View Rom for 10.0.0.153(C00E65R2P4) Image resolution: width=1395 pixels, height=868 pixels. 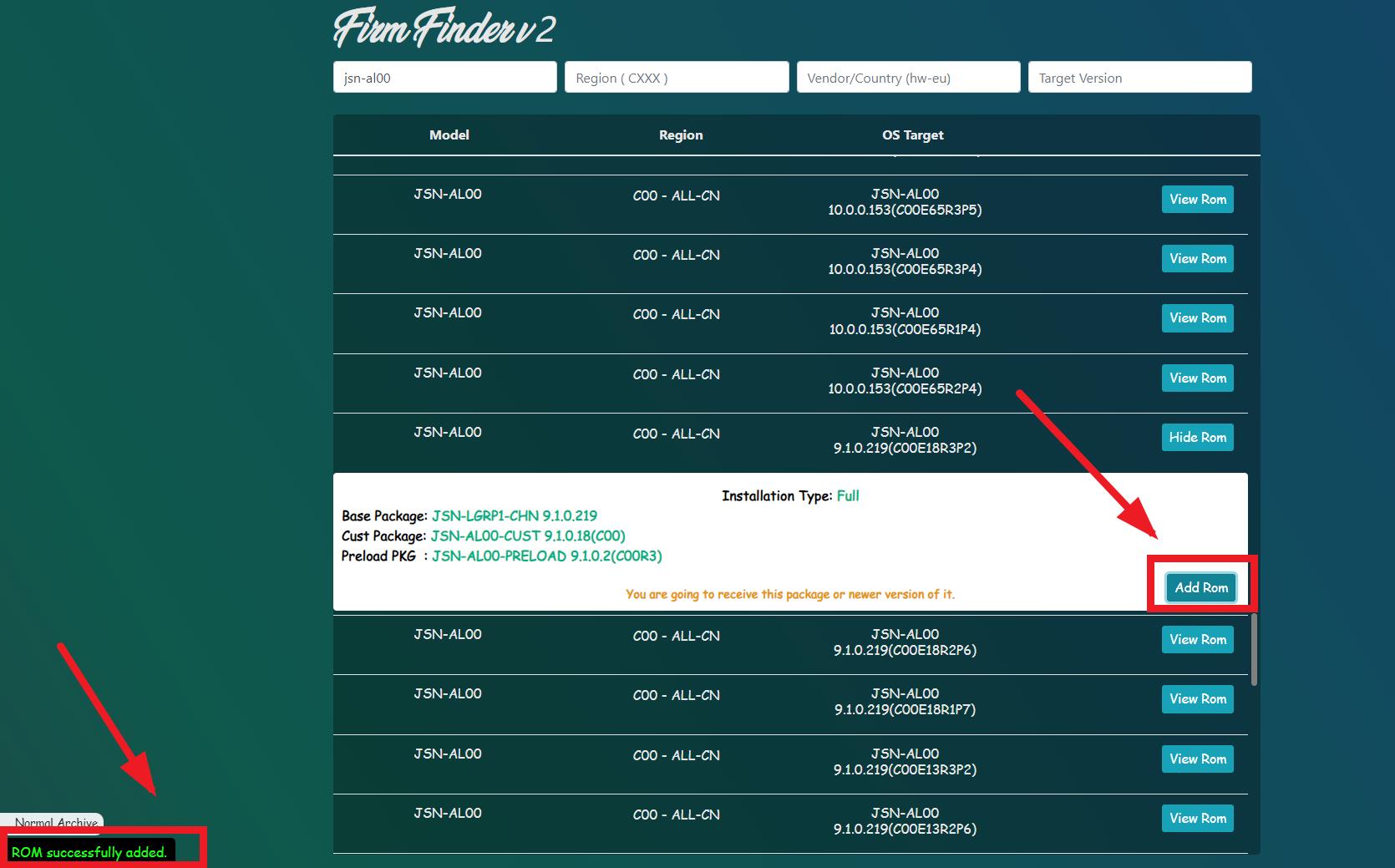[x=1197, y=378]
